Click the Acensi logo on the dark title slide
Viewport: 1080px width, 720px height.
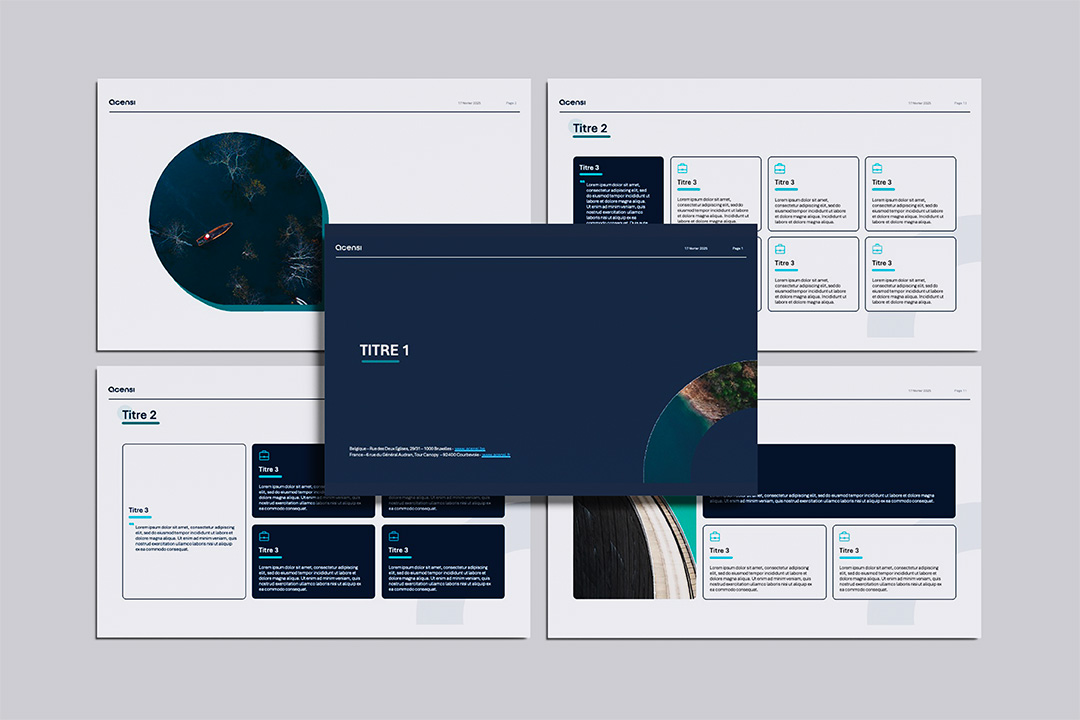tap(349, 247)
